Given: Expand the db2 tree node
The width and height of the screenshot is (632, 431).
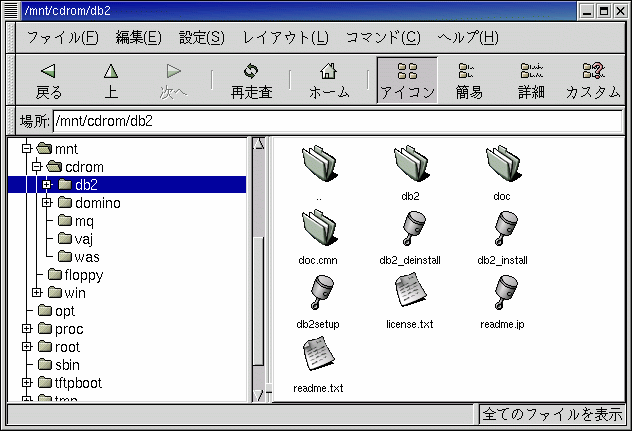Looking at the screenshot, I should (47, 185).
